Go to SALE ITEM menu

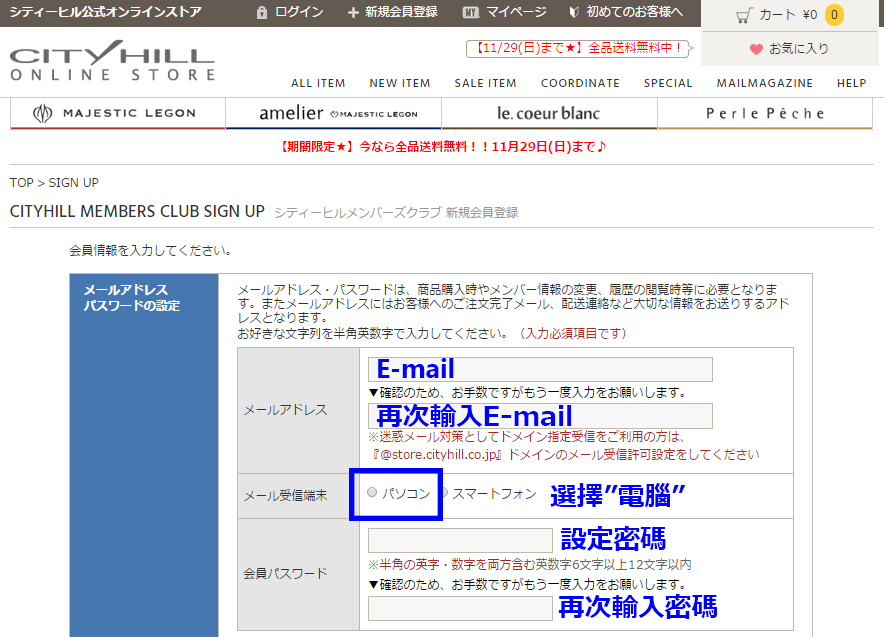(485, 83)
